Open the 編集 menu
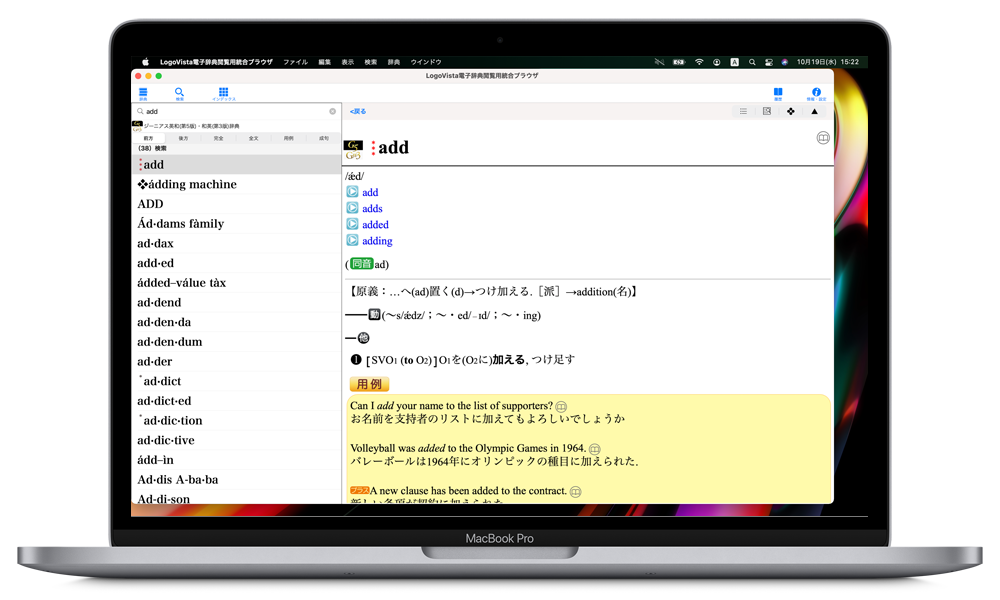1000x600 pixels. click(x=325, y=62)
